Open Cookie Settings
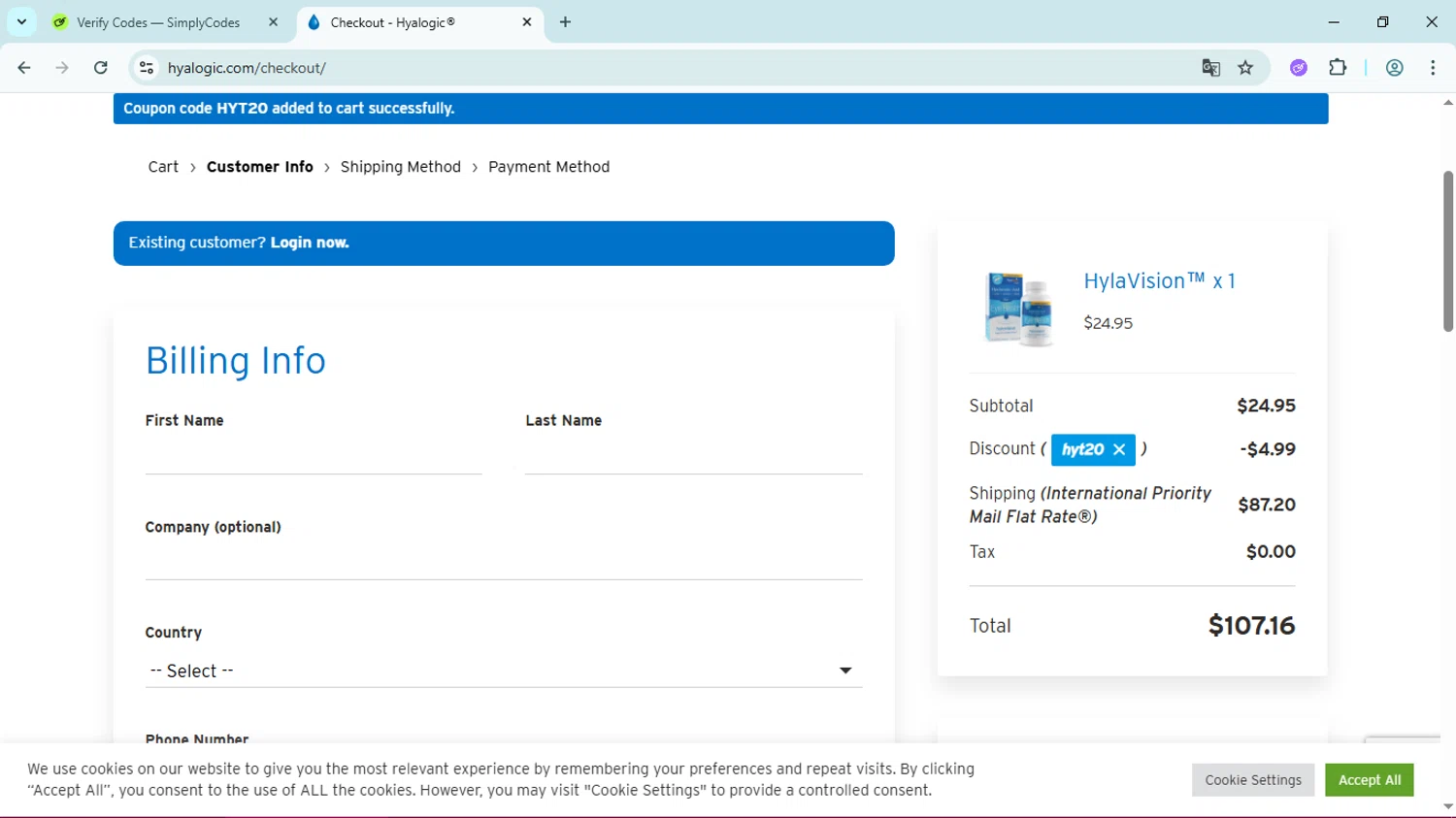The height and width of the screenshot is (818, 1456). click(x=1253, y=780)
